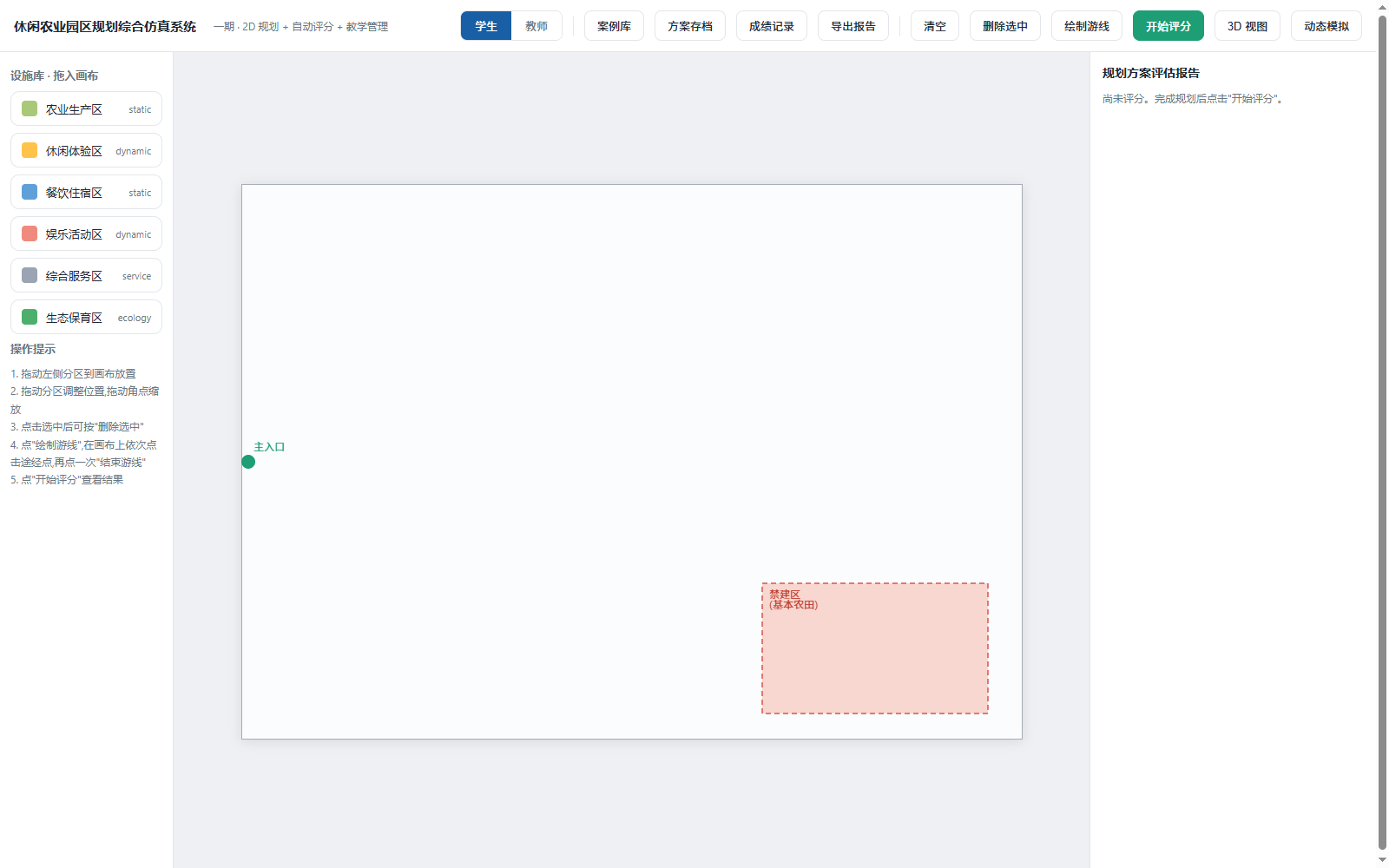
Task: Click the 休闲农业园区规划综合仿真系统 title
Action: 105,26
